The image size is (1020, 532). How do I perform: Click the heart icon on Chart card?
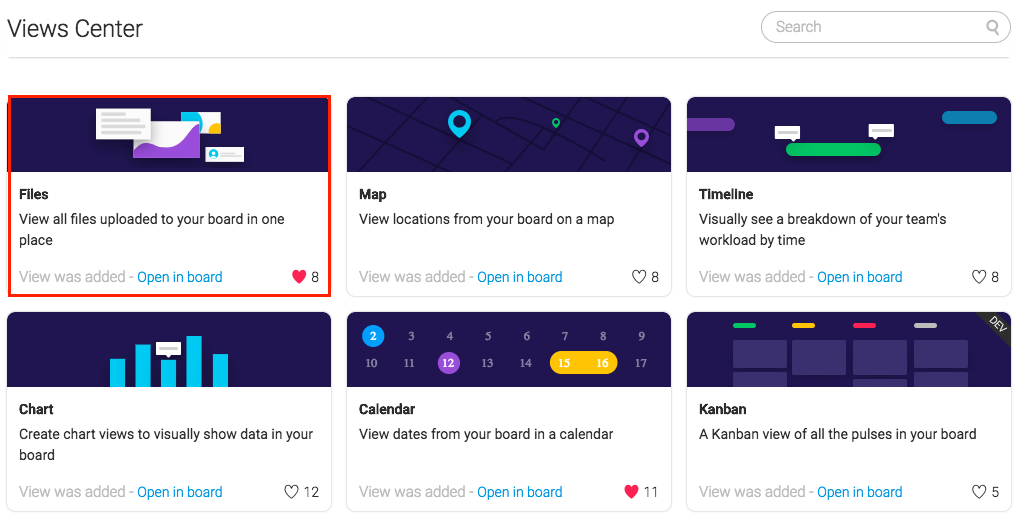click(x=291, y=492)
